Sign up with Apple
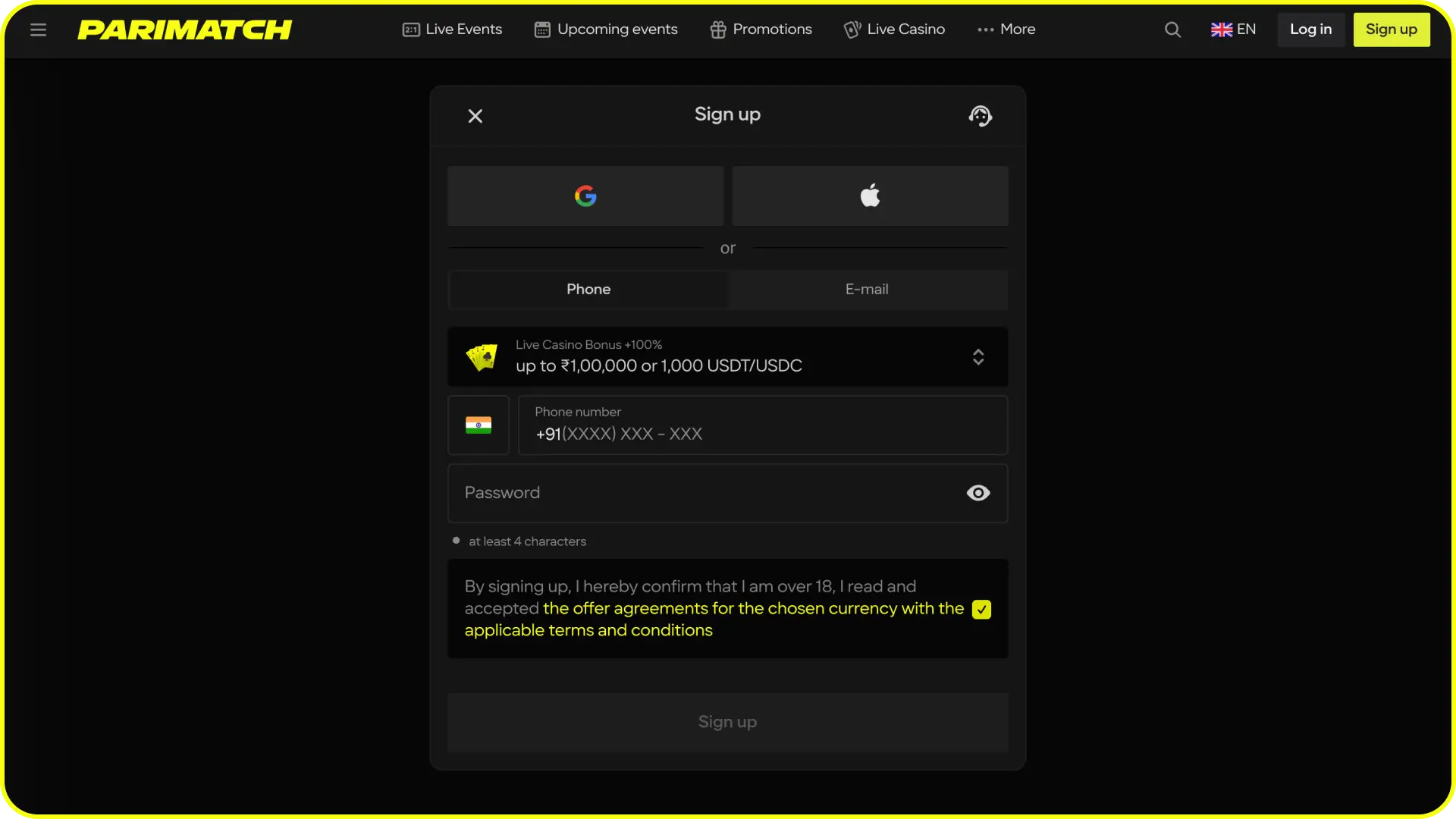Image resolution: width=1456 pixels, height=819 pixels. coord(870,196)
